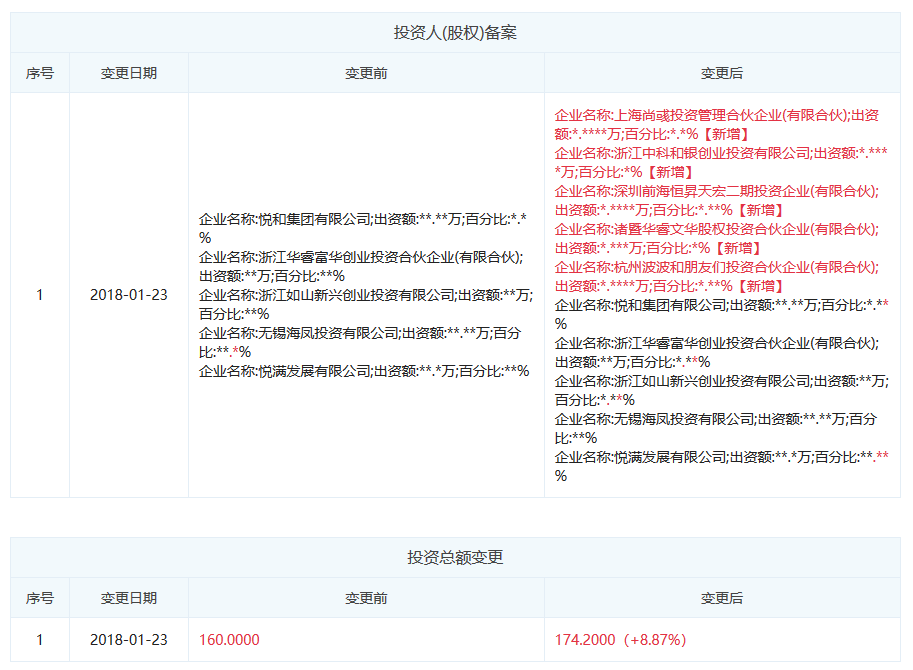Select the 序号 header in 投资人(股权)备案 table

tap(40, 73)
